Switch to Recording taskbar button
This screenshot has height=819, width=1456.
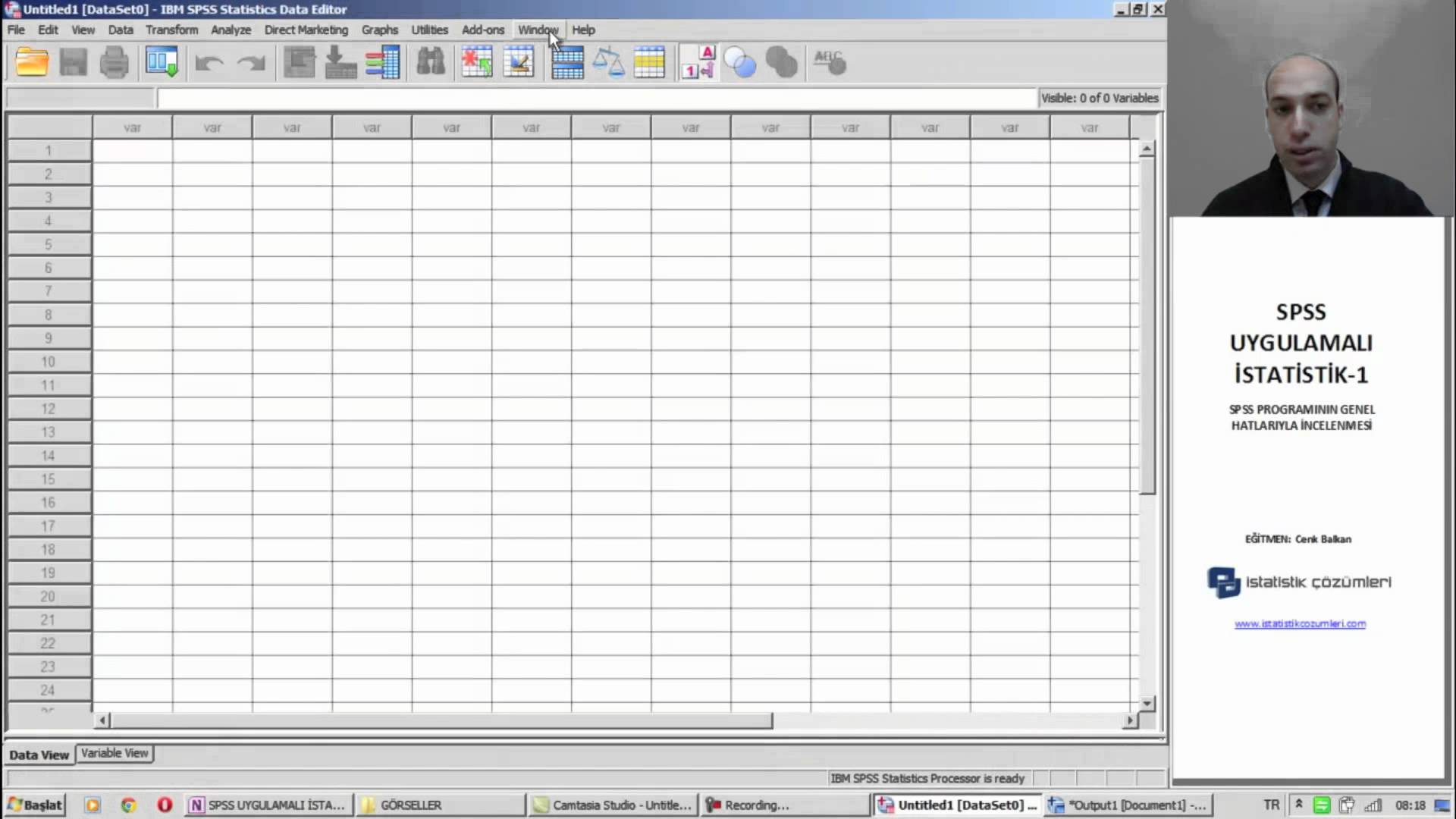[785, 805]
